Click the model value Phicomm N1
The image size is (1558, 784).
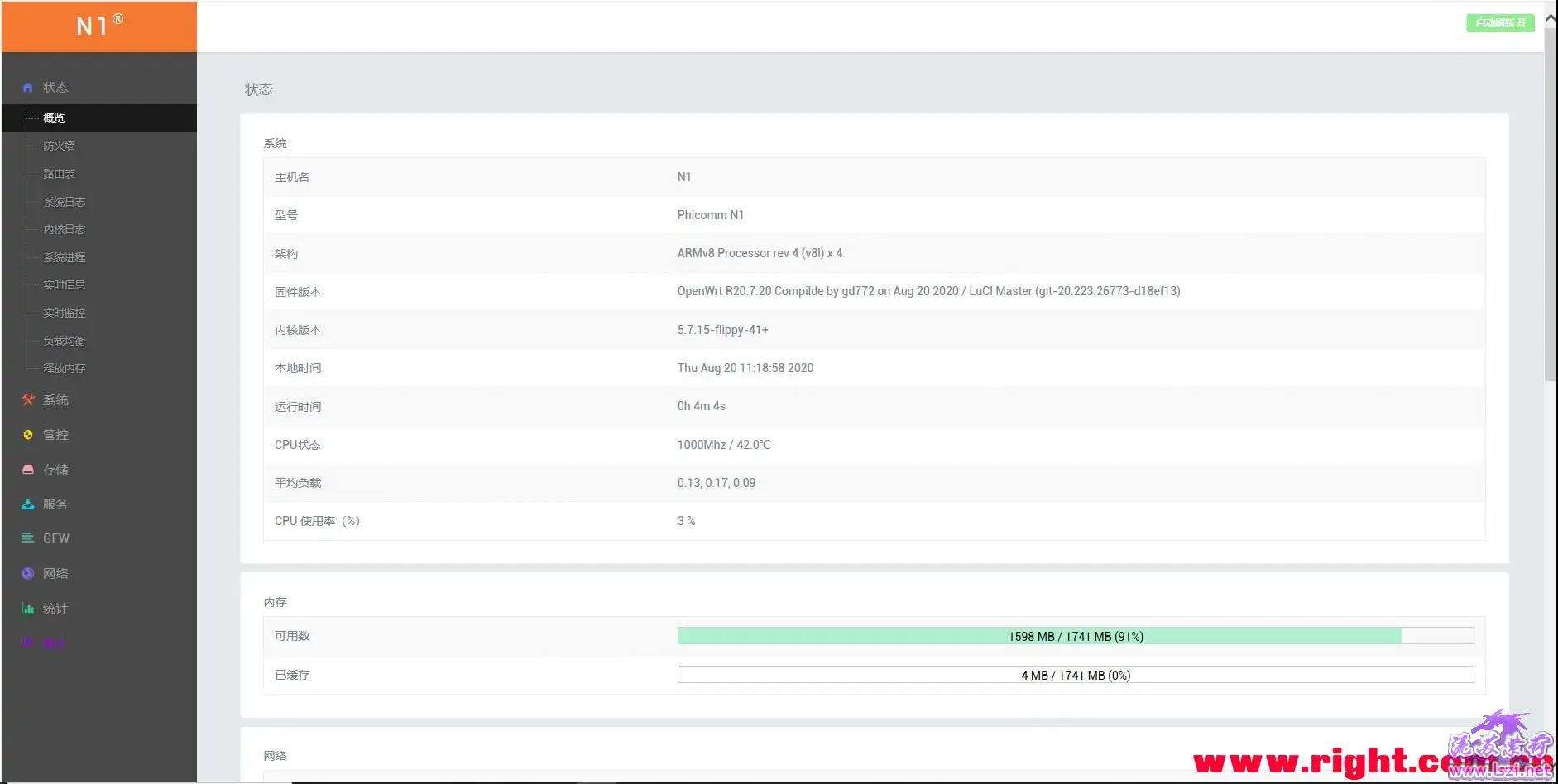[711, 215]
